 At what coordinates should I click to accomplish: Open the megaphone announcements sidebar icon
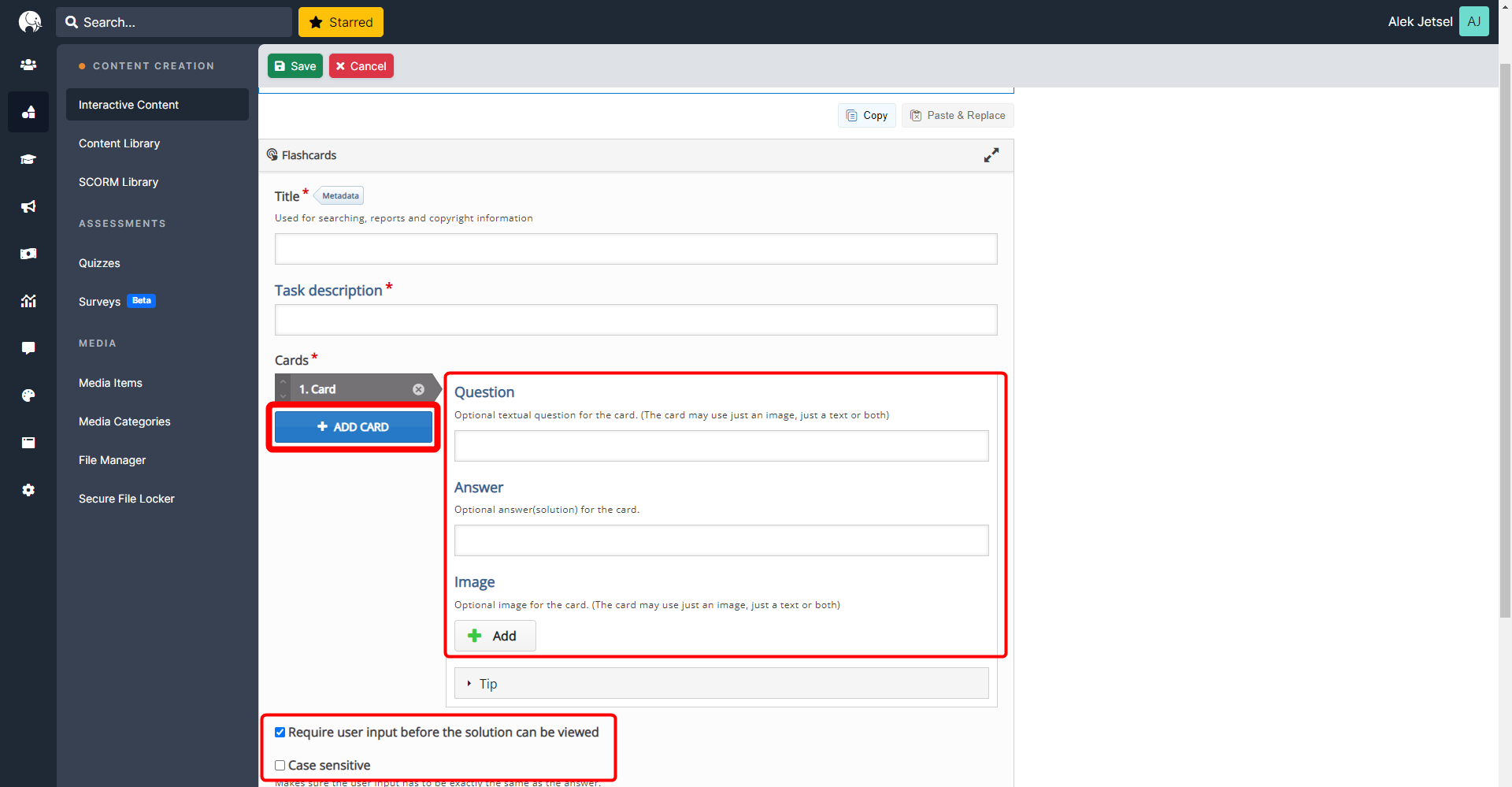click(x=28, y=206)
